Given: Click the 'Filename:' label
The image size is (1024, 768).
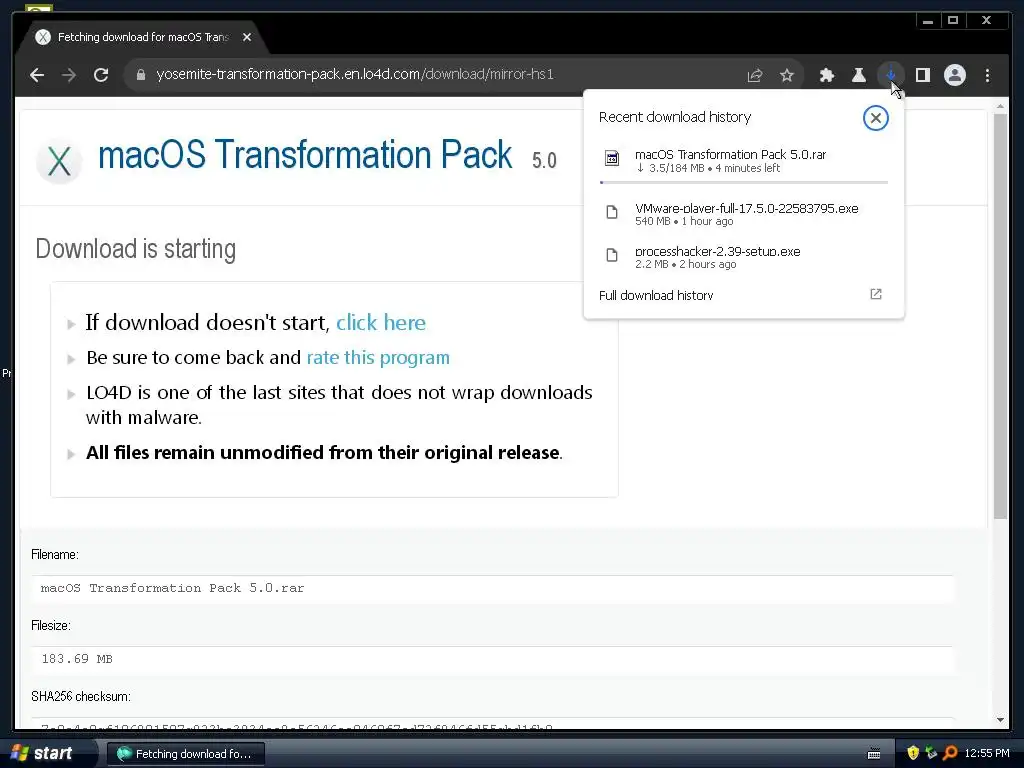Looking at the screenshot, I should point(55,554).
